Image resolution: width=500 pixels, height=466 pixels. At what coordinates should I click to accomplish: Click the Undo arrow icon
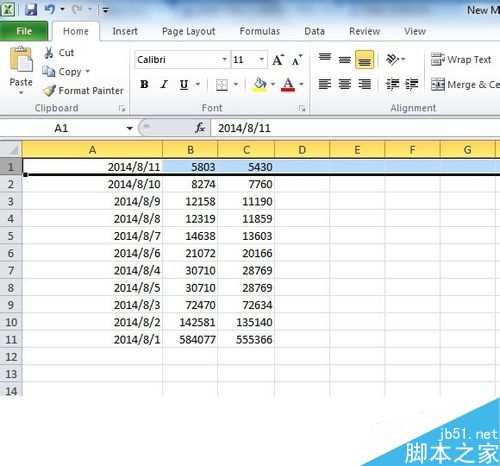click(50, 9)
